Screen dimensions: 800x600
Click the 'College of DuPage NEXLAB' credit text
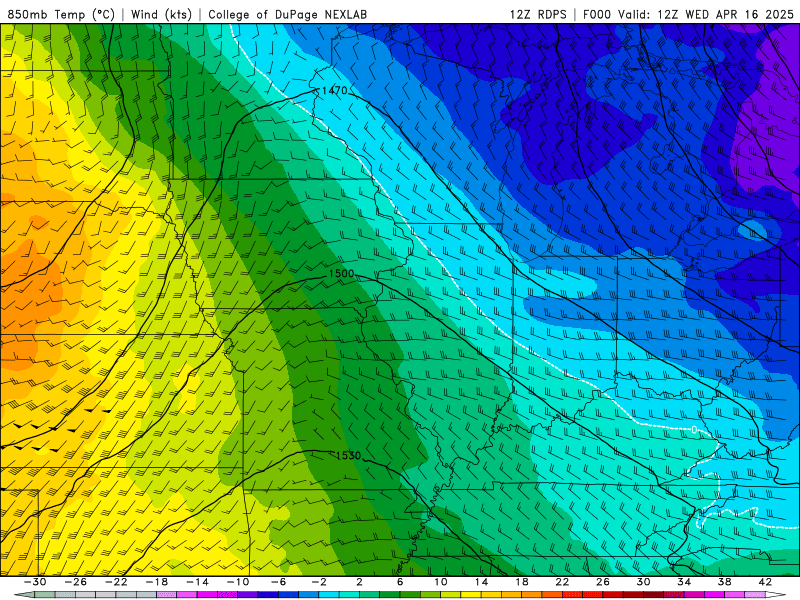point(287,14)
